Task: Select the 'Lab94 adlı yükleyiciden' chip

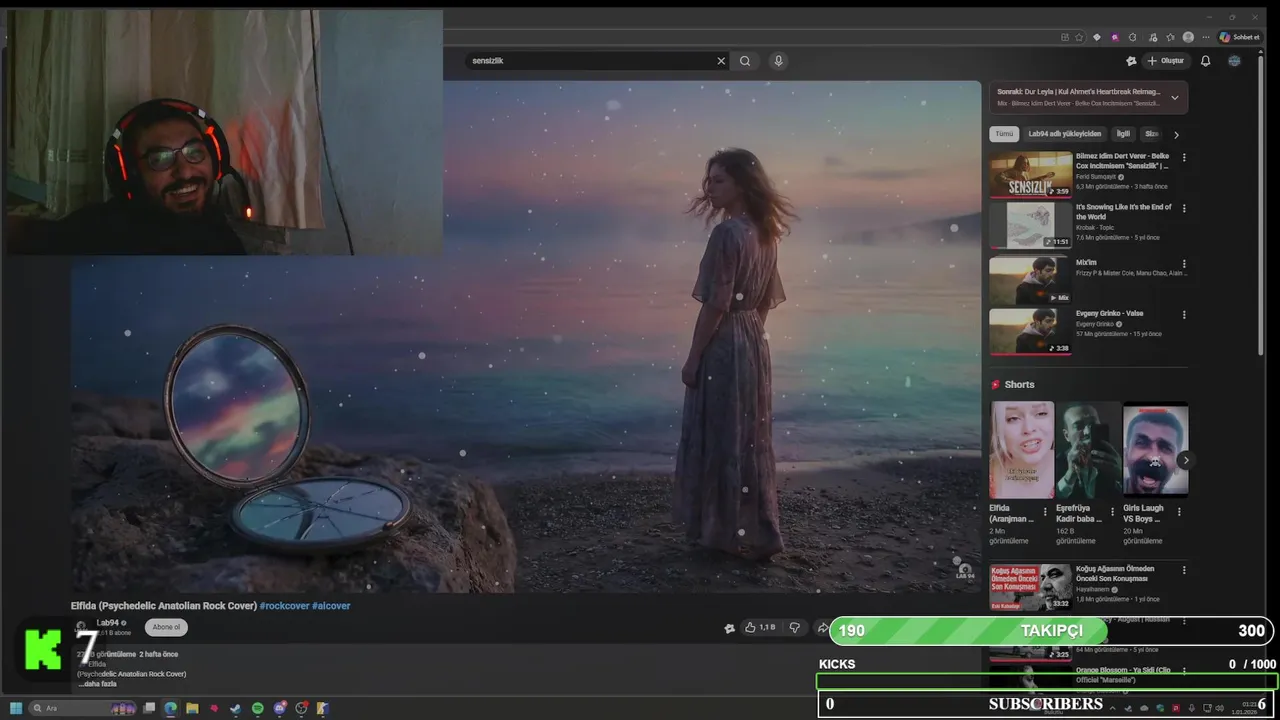Action: [1064, 134]
